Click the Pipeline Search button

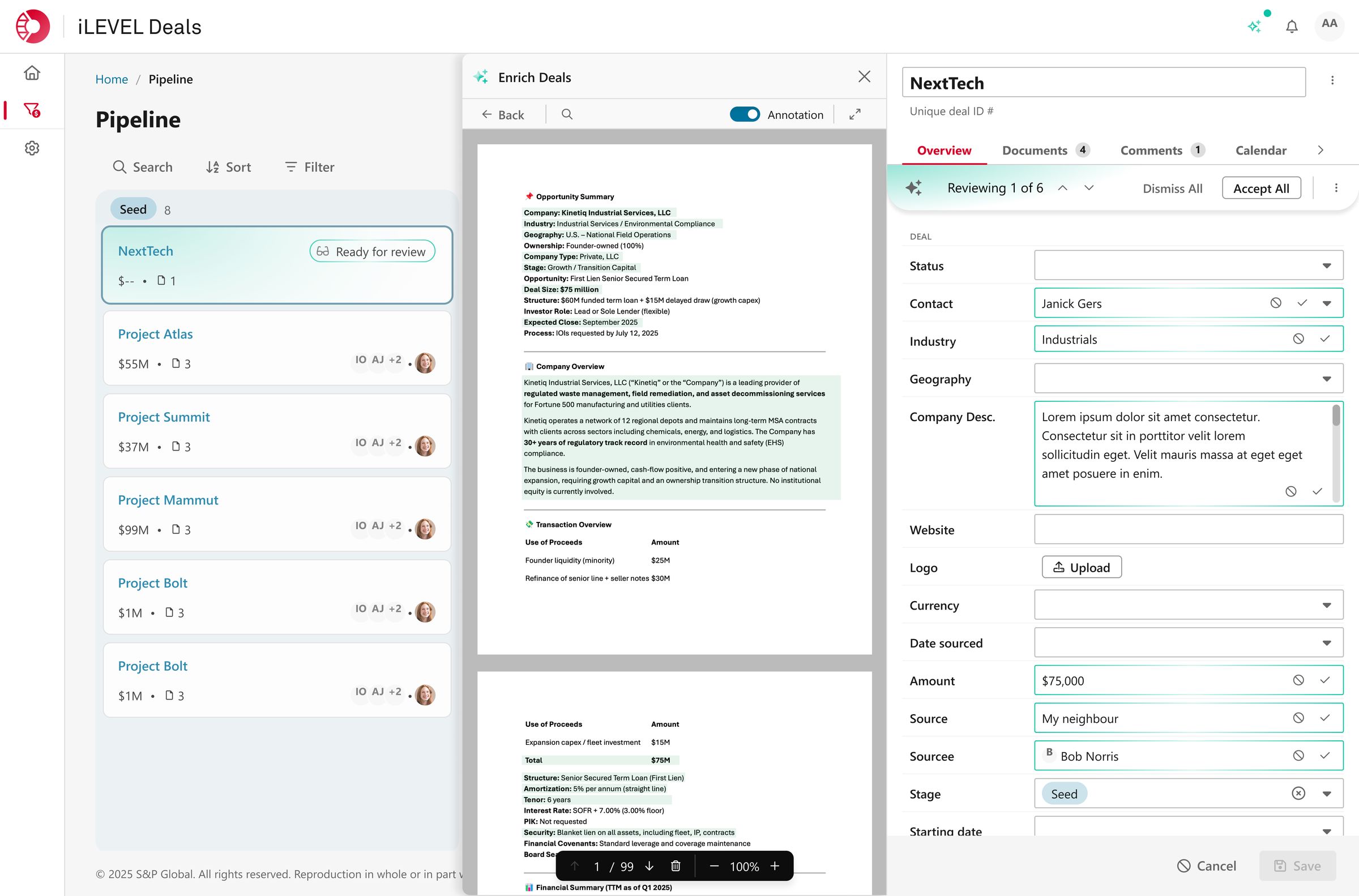pos(143,167)
